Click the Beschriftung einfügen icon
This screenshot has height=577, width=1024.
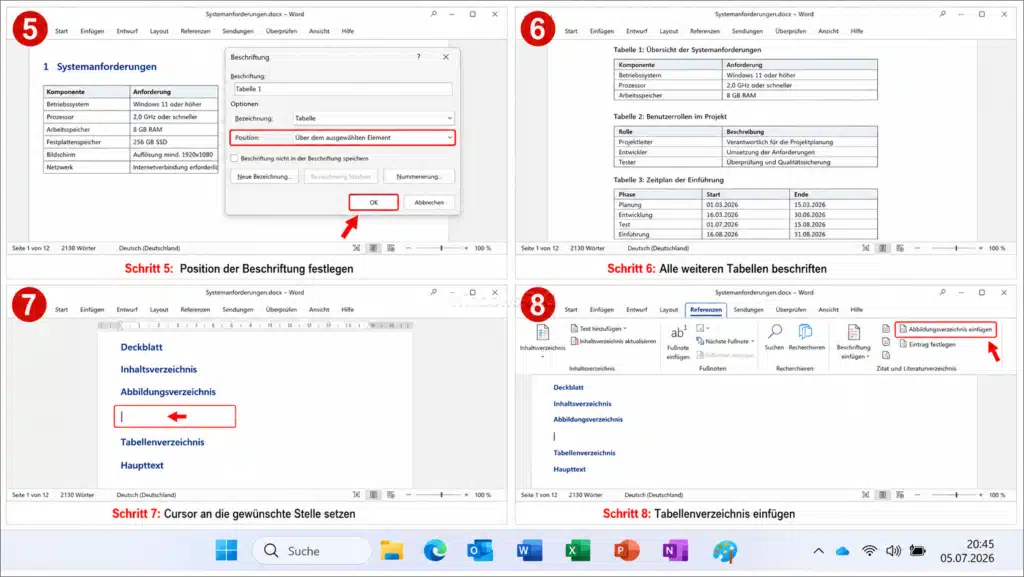[x=854, y=332]
